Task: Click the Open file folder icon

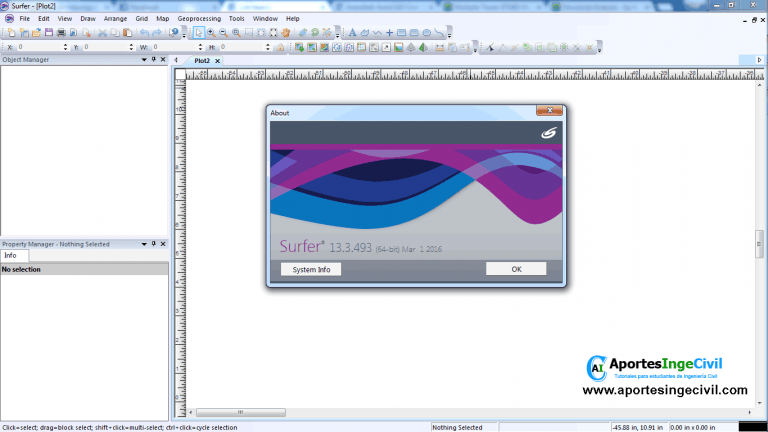Action: [x=36, y=33]
